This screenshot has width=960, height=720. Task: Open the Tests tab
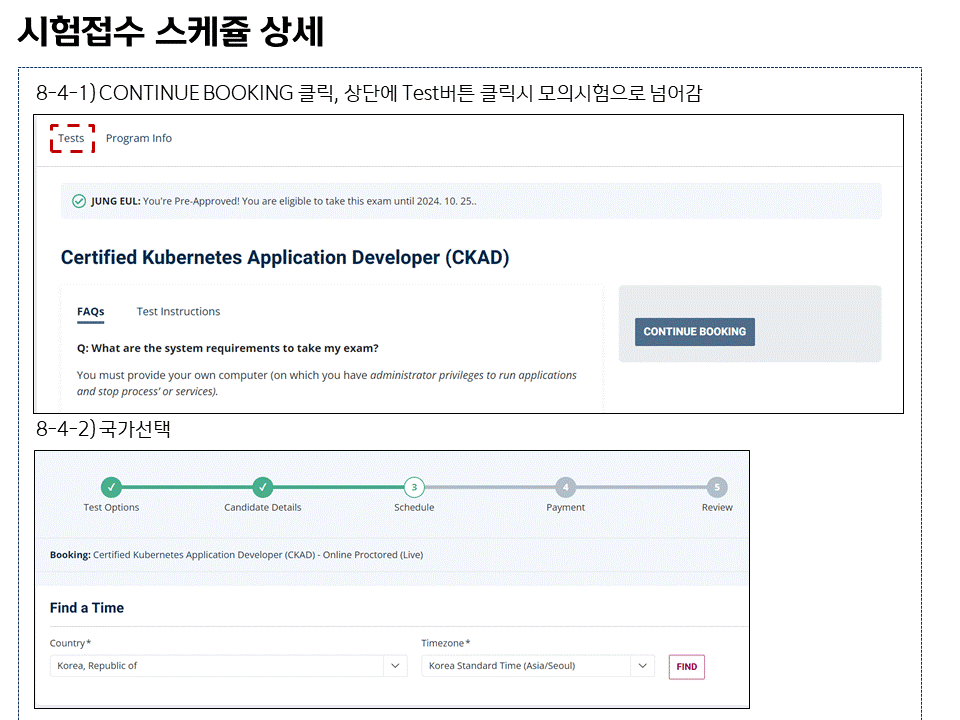[72, 138]
